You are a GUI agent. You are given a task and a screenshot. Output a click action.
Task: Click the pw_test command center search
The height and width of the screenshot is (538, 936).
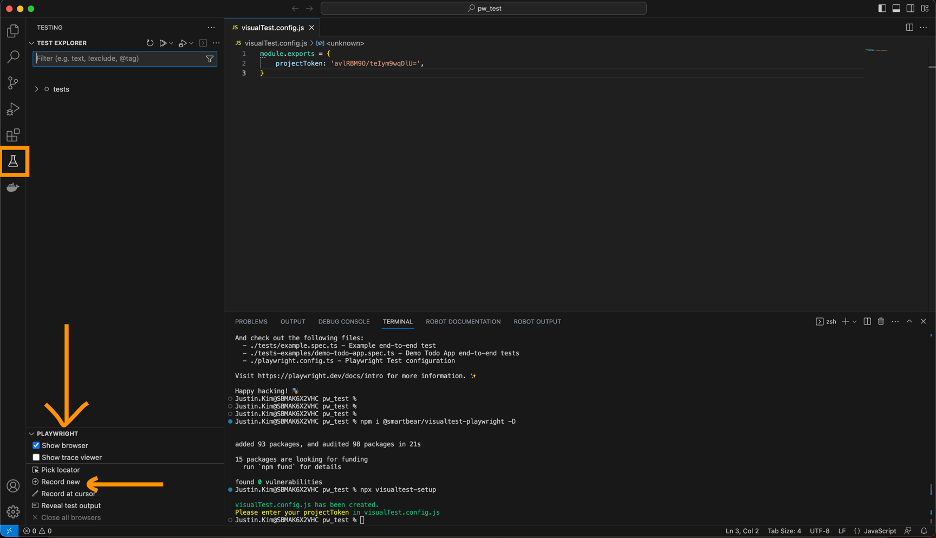484,8
